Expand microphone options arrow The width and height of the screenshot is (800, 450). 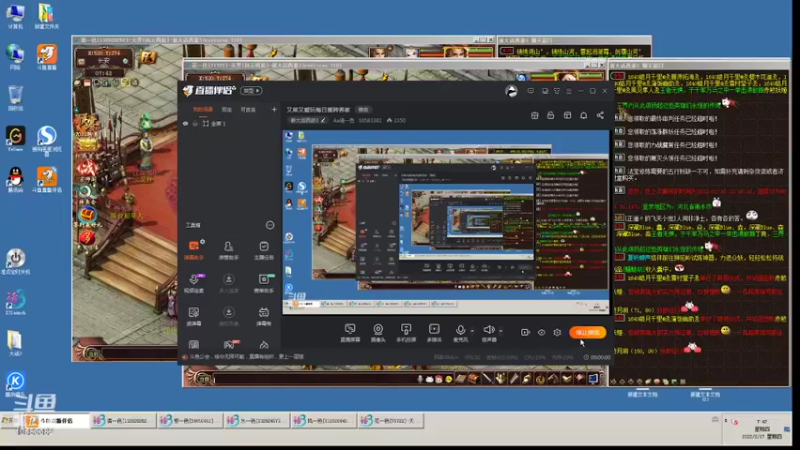[x=472, y=331]
